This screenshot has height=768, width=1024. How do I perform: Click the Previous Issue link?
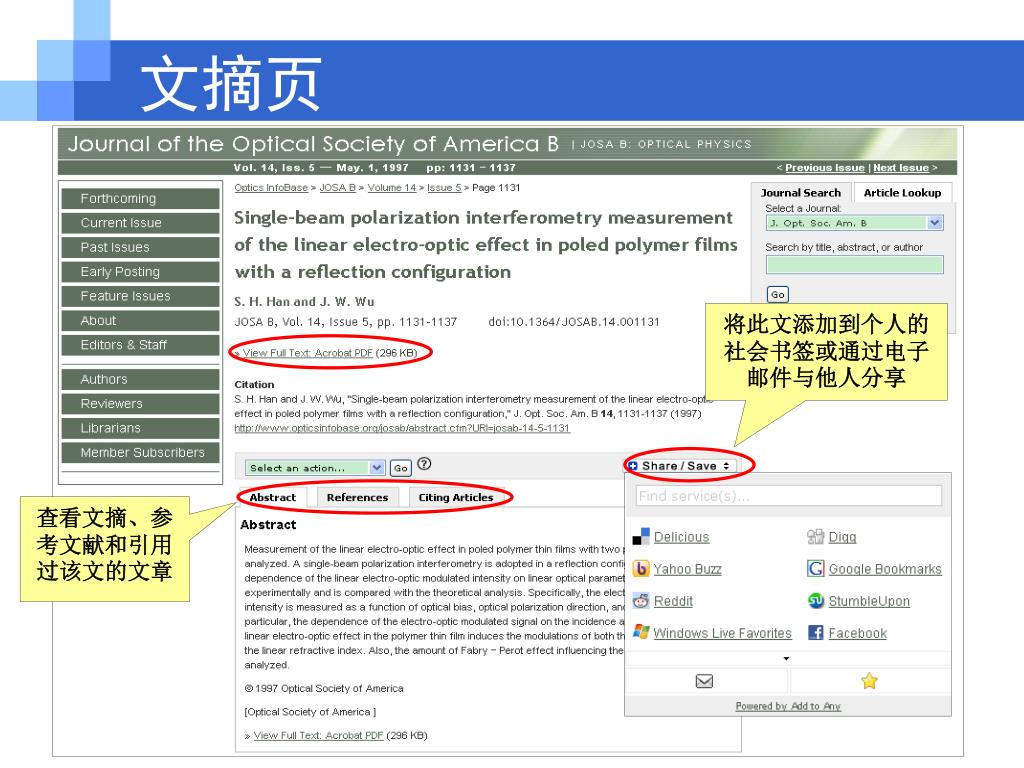click(x=824, y=168)
